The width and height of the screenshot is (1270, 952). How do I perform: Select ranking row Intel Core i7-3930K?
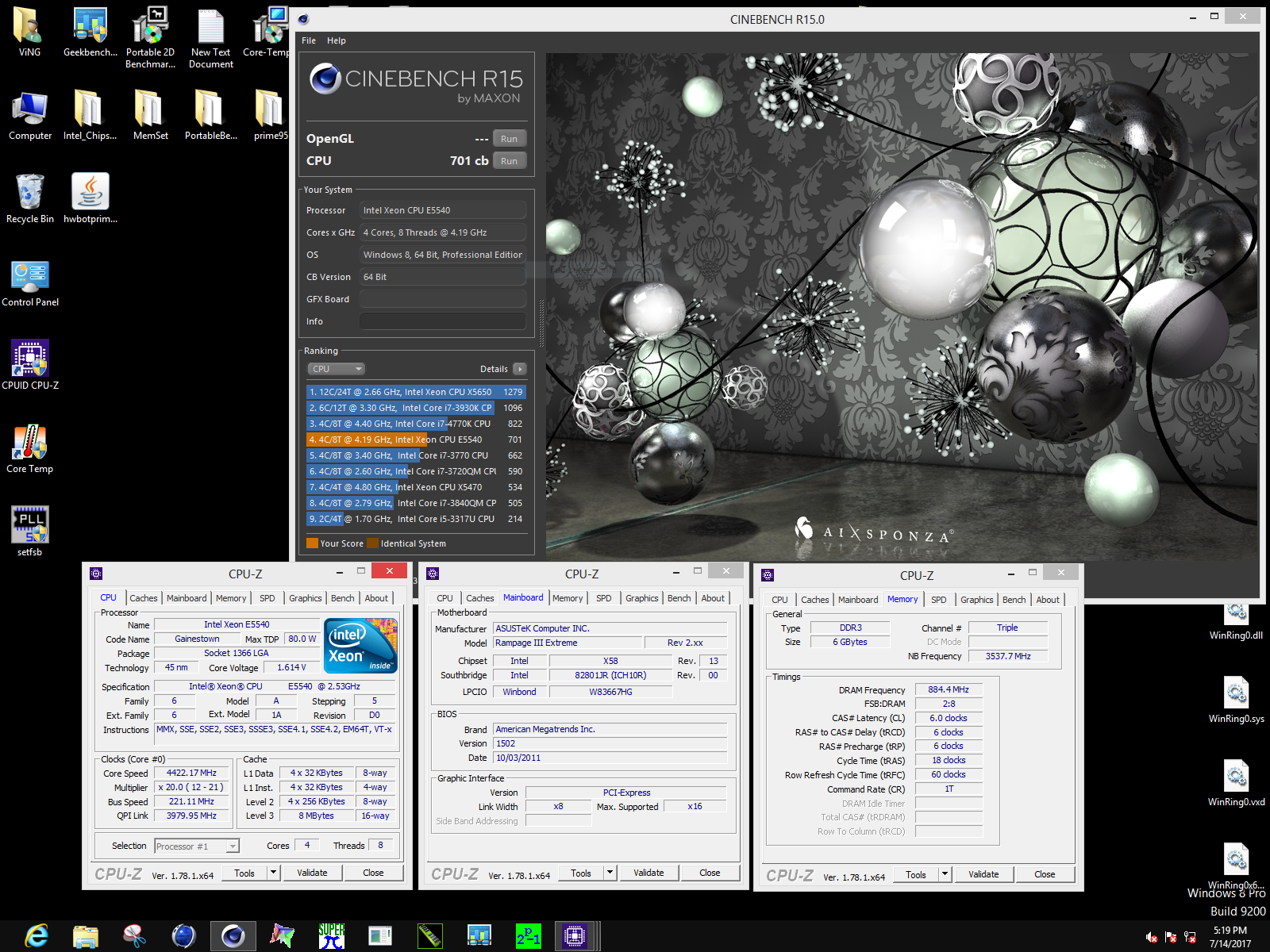click(x=416, y=408)
